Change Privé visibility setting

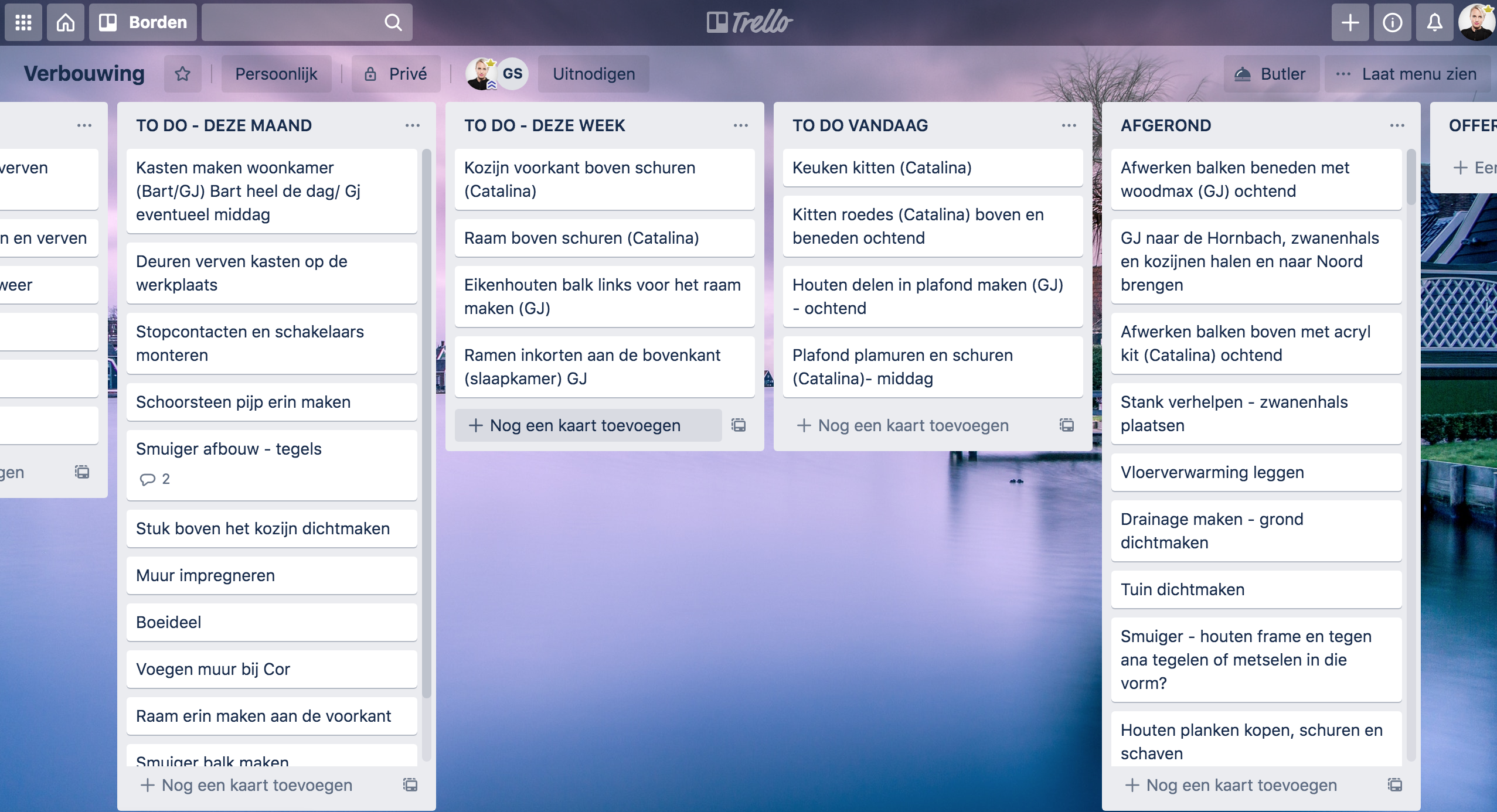click(396, 74)
